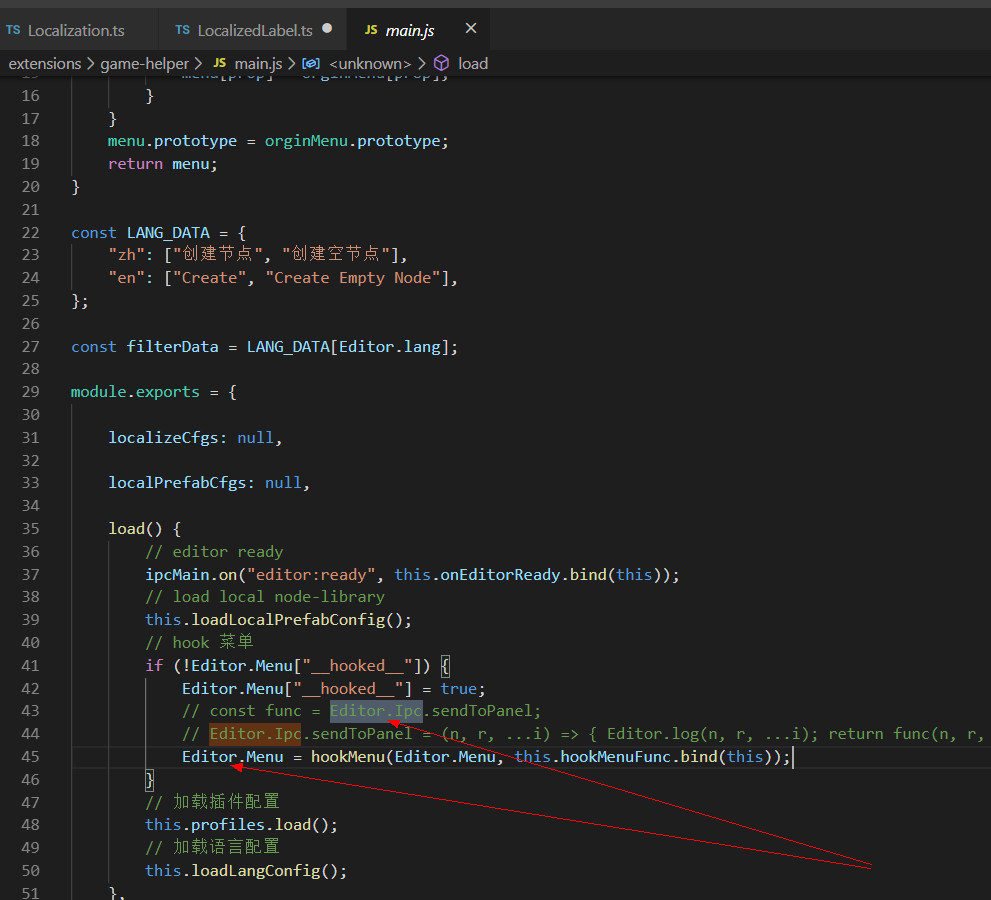Image resolution: width=991 pixels, height=900 pixels.
Task: Open the Localization.ts editor tab
Action: tap(76, 30)
